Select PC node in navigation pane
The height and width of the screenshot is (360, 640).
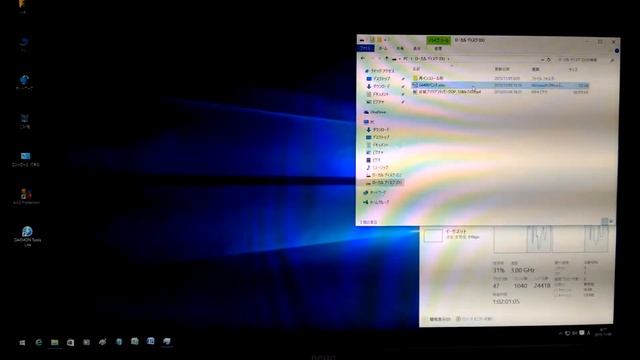(369, 122)
